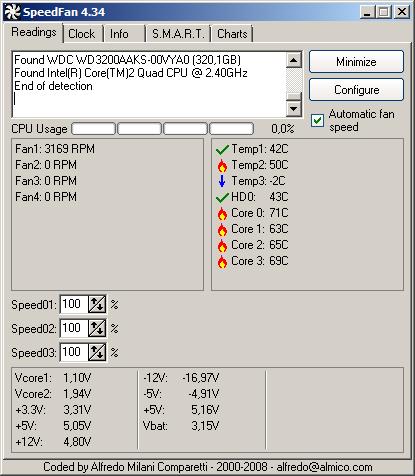The image size is (415, 476).
Task: Open the Clock tab
Action: tap(82, 34)
